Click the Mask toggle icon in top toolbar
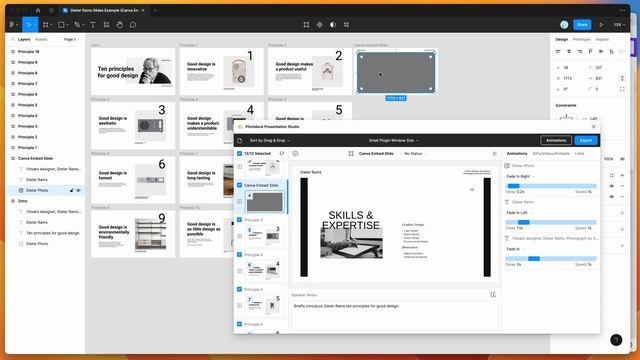Viewport: 640px width, 360px height. 333,25
